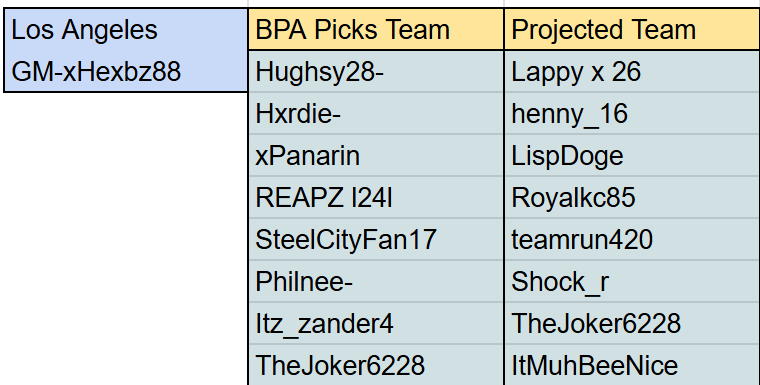The width and height of the screenshot is (760, 385).
Task: Select the Shock_r cell
Action: pos(632,281)
